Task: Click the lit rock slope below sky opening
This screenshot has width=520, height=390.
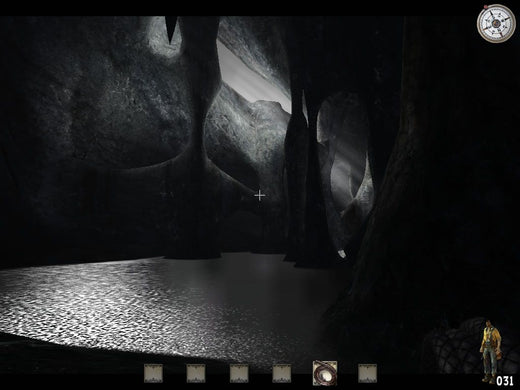Action: click(x=247, y=140)
